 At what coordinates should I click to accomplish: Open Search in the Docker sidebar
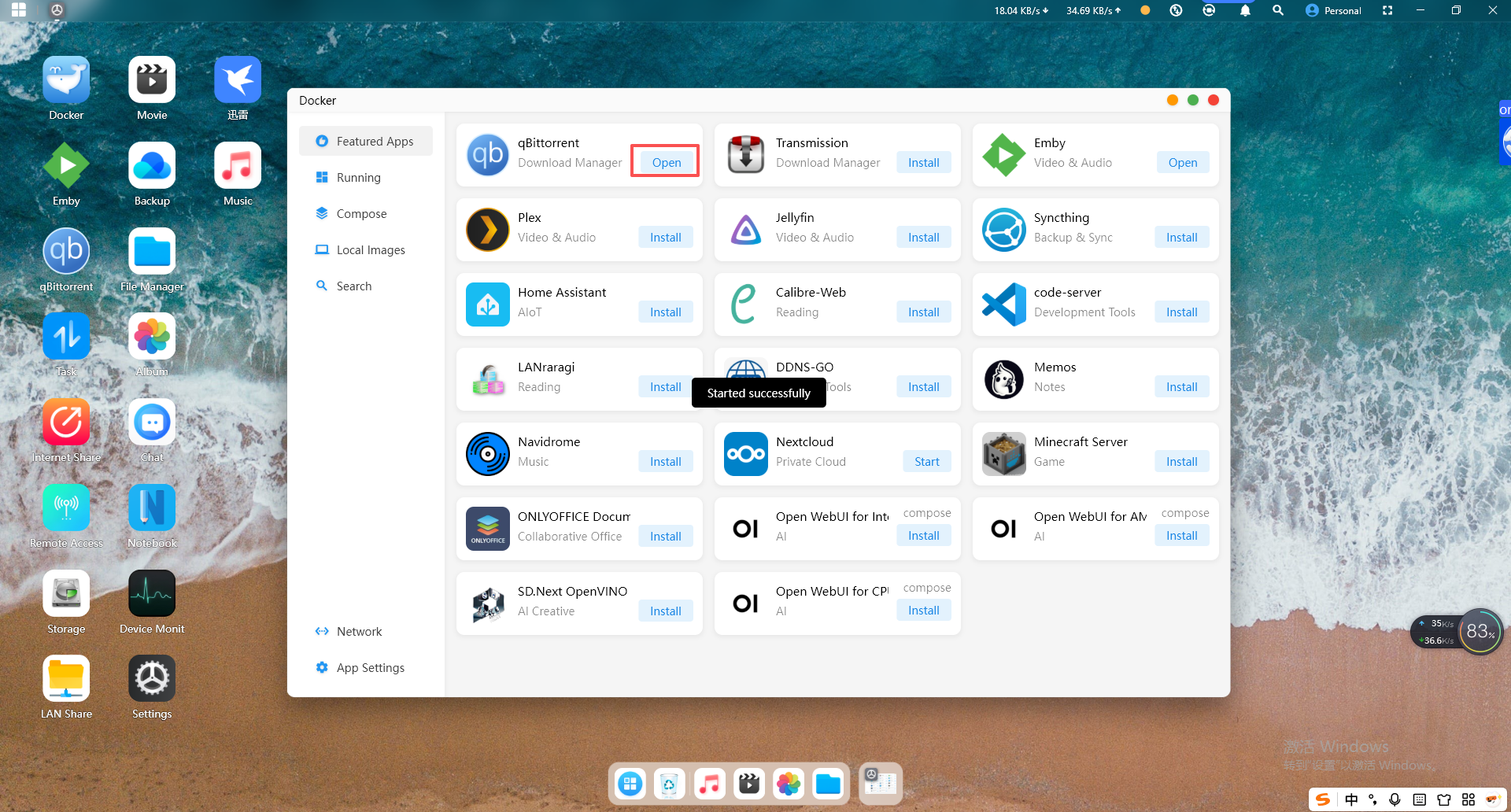pos(366,286)
